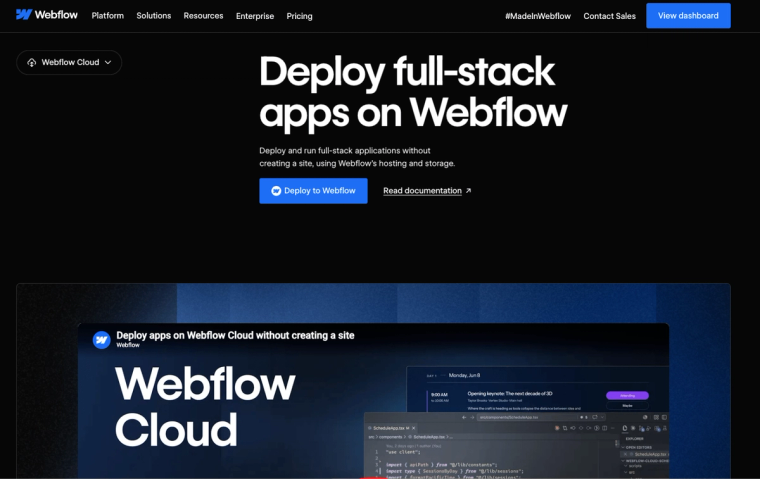
Task: Visit the #MadeInWebflow link
Action: [538, 16]
